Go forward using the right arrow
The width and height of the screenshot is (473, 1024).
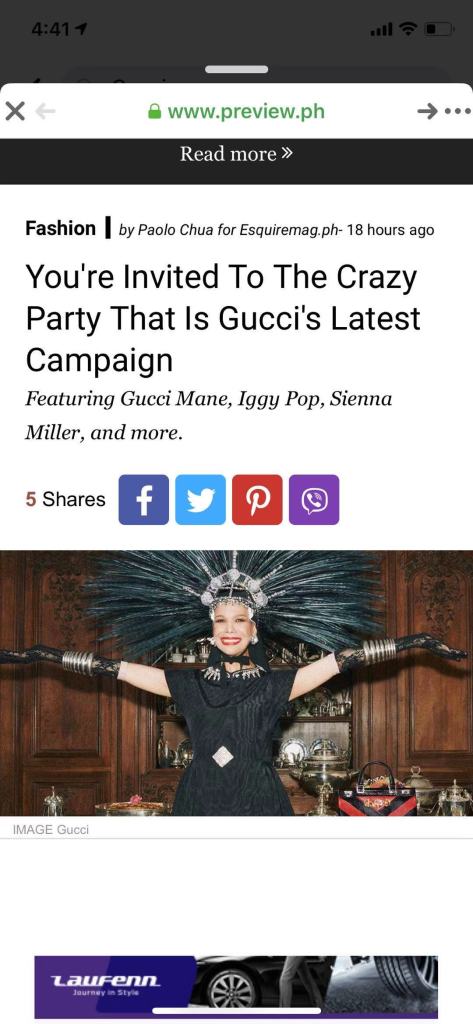(427, 112)
